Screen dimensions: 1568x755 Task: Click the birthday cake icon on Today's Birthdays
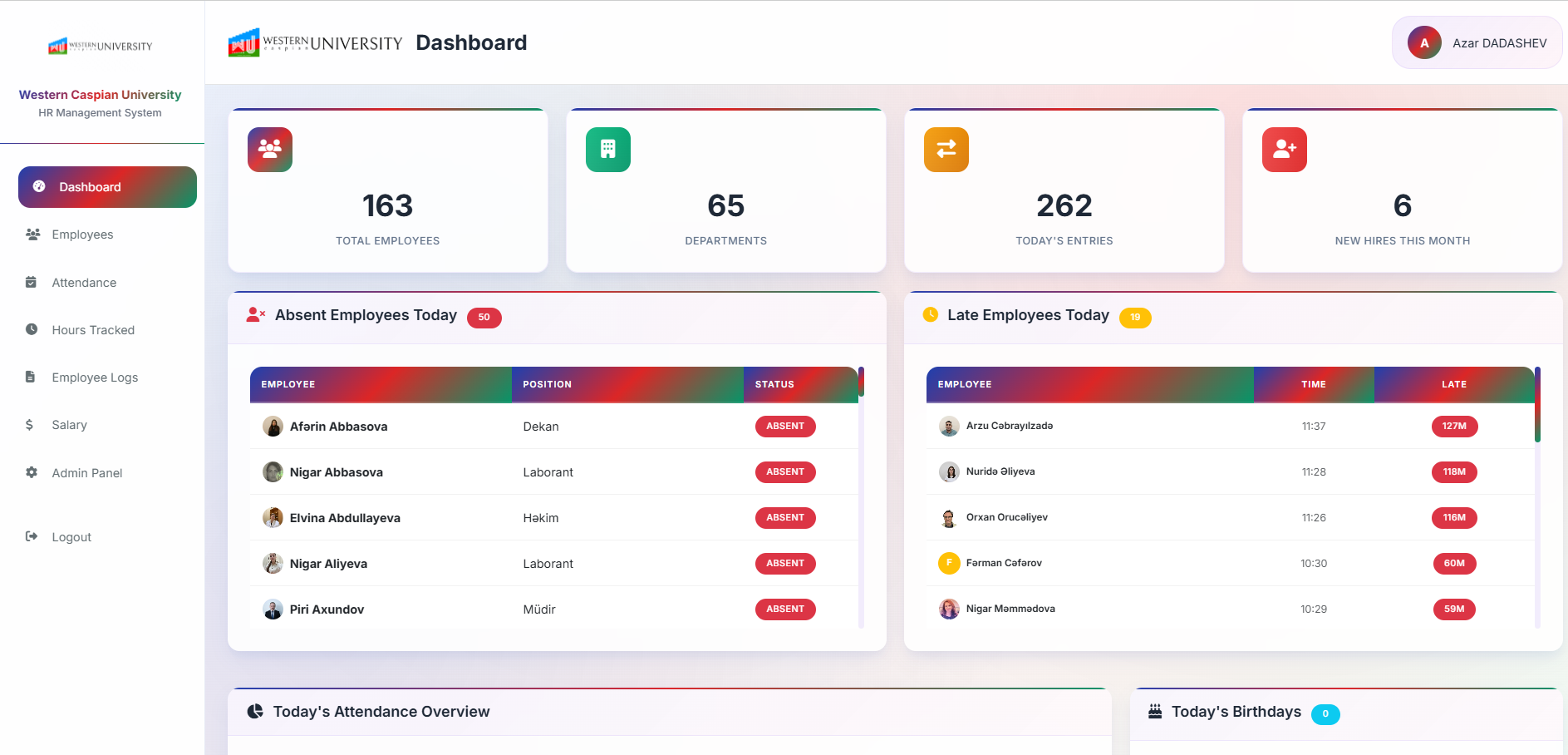[1153, 711]
